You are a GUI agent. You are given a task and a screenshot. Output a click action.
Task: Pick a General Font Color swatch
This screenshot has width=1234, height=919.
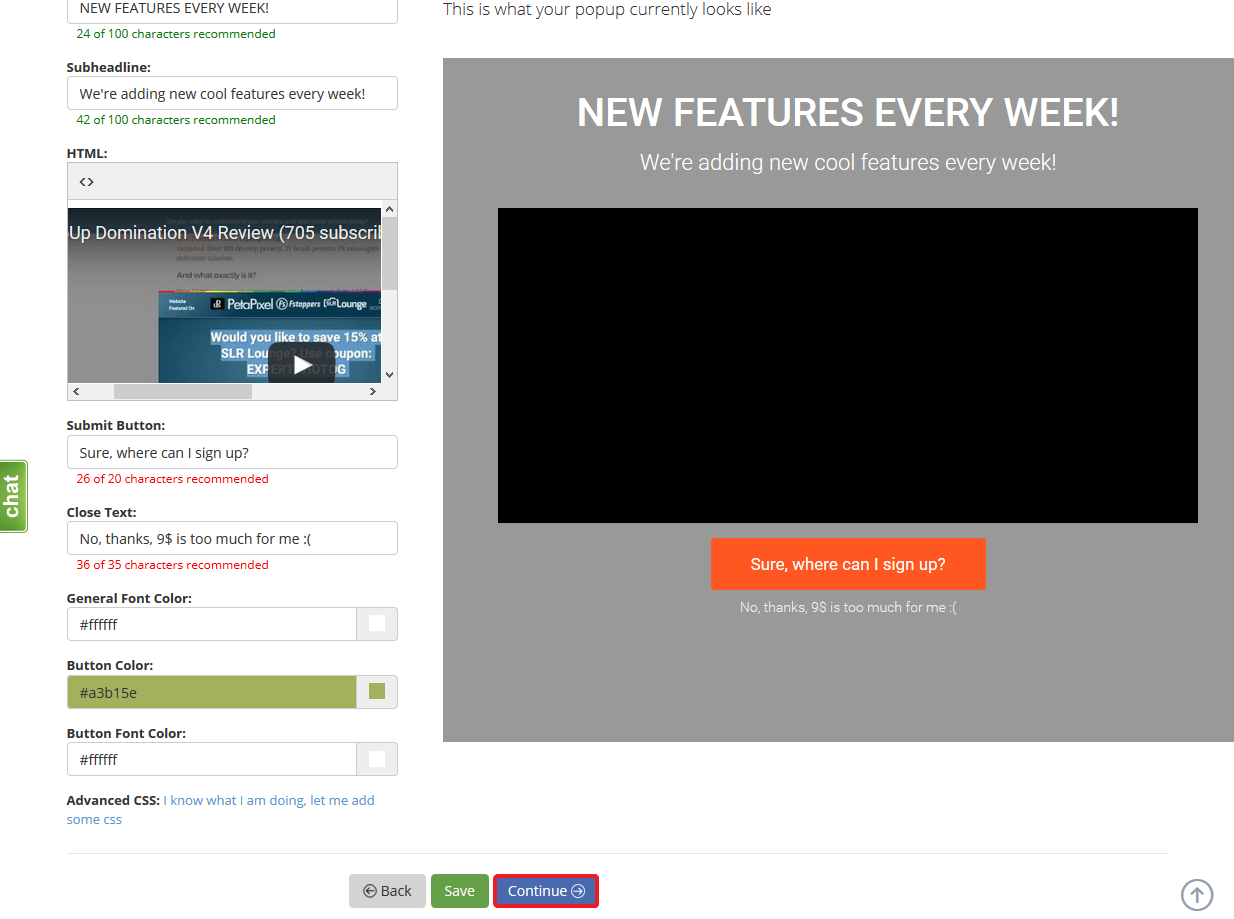pyautogui.click(x=377, y=624)
